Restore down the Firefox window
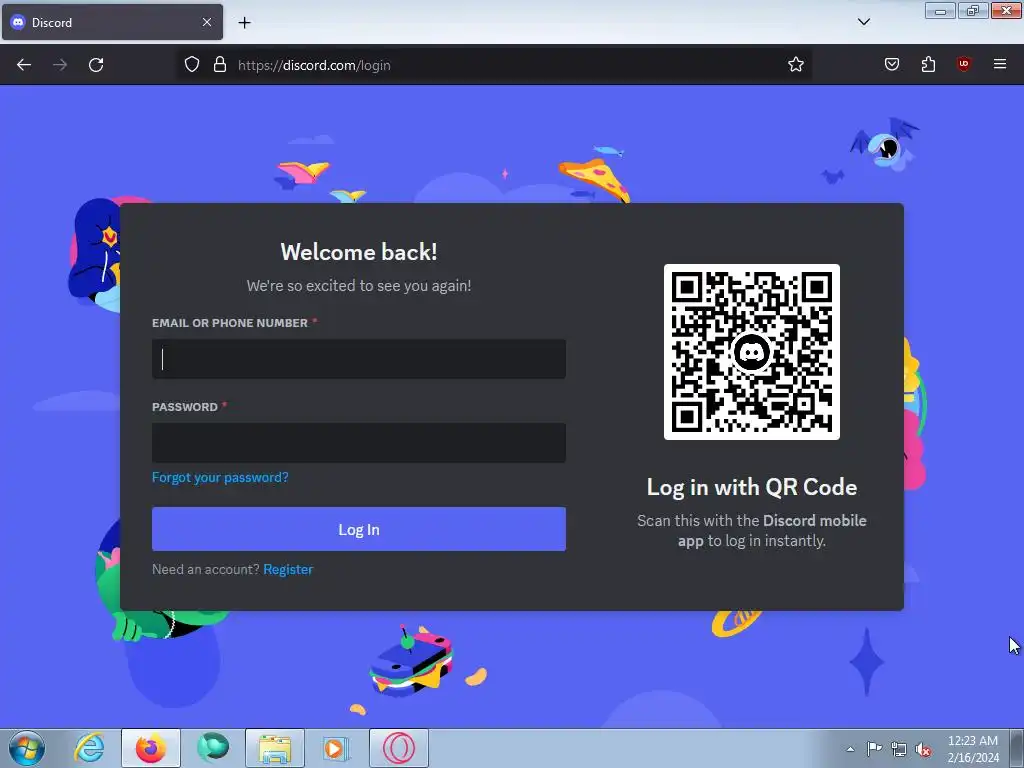The height and width of the screenshot is (768, 1024). 973,10
